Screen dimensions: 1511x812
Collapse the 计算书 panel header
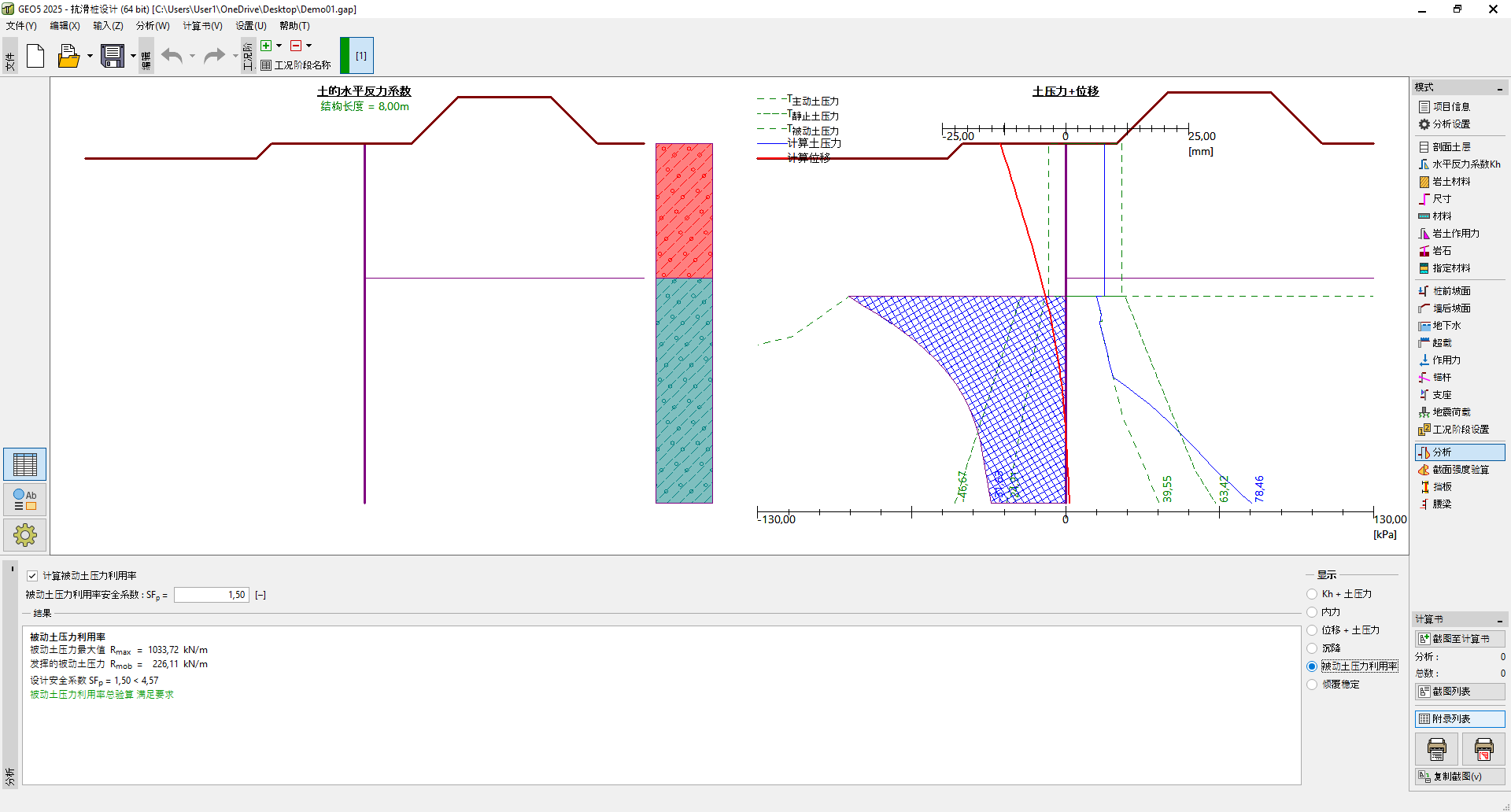pyautogui.click(x=1500, y=620)
